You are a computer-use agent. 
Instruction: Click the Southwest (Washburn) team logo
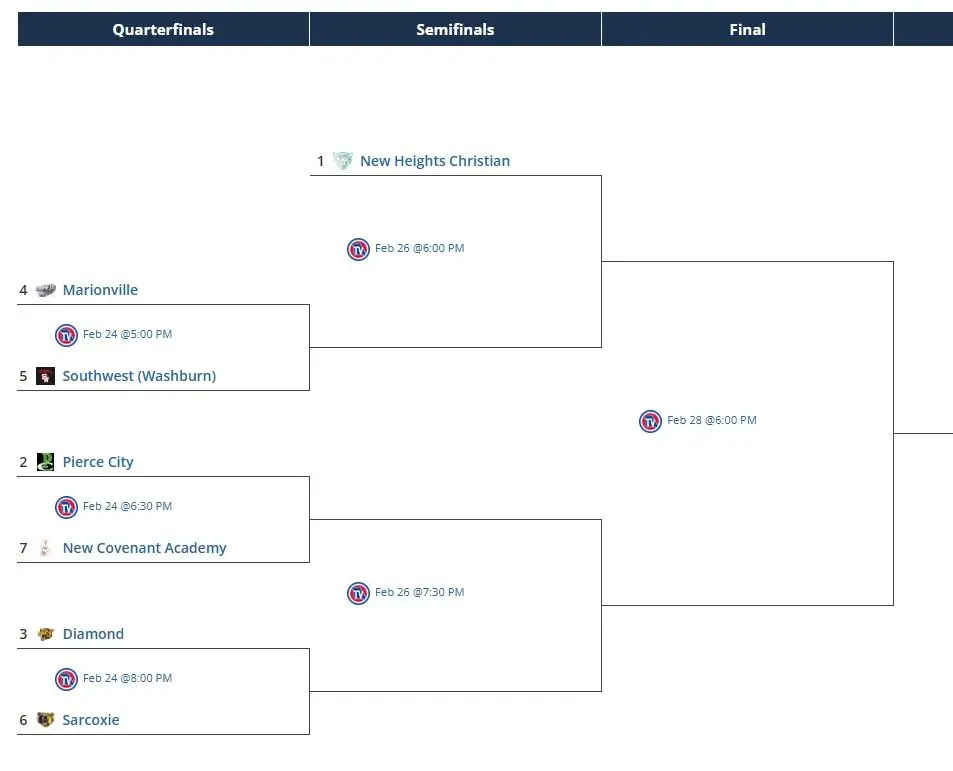pyautogui.click(x=45, y=376)
